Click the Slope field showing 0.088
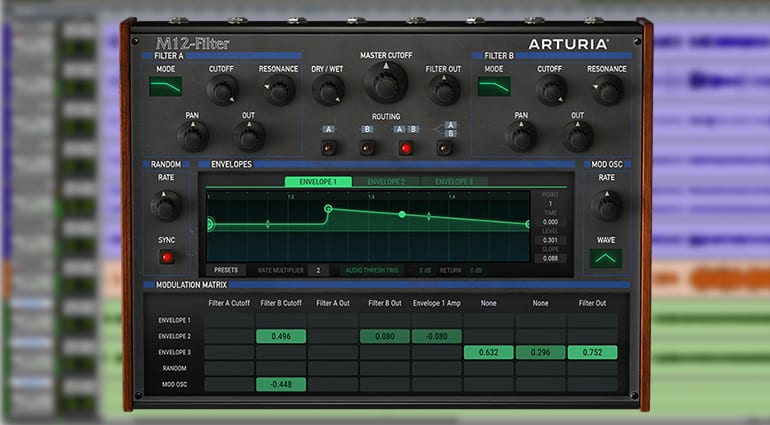The image size is (770, 425). click(550, 258)
